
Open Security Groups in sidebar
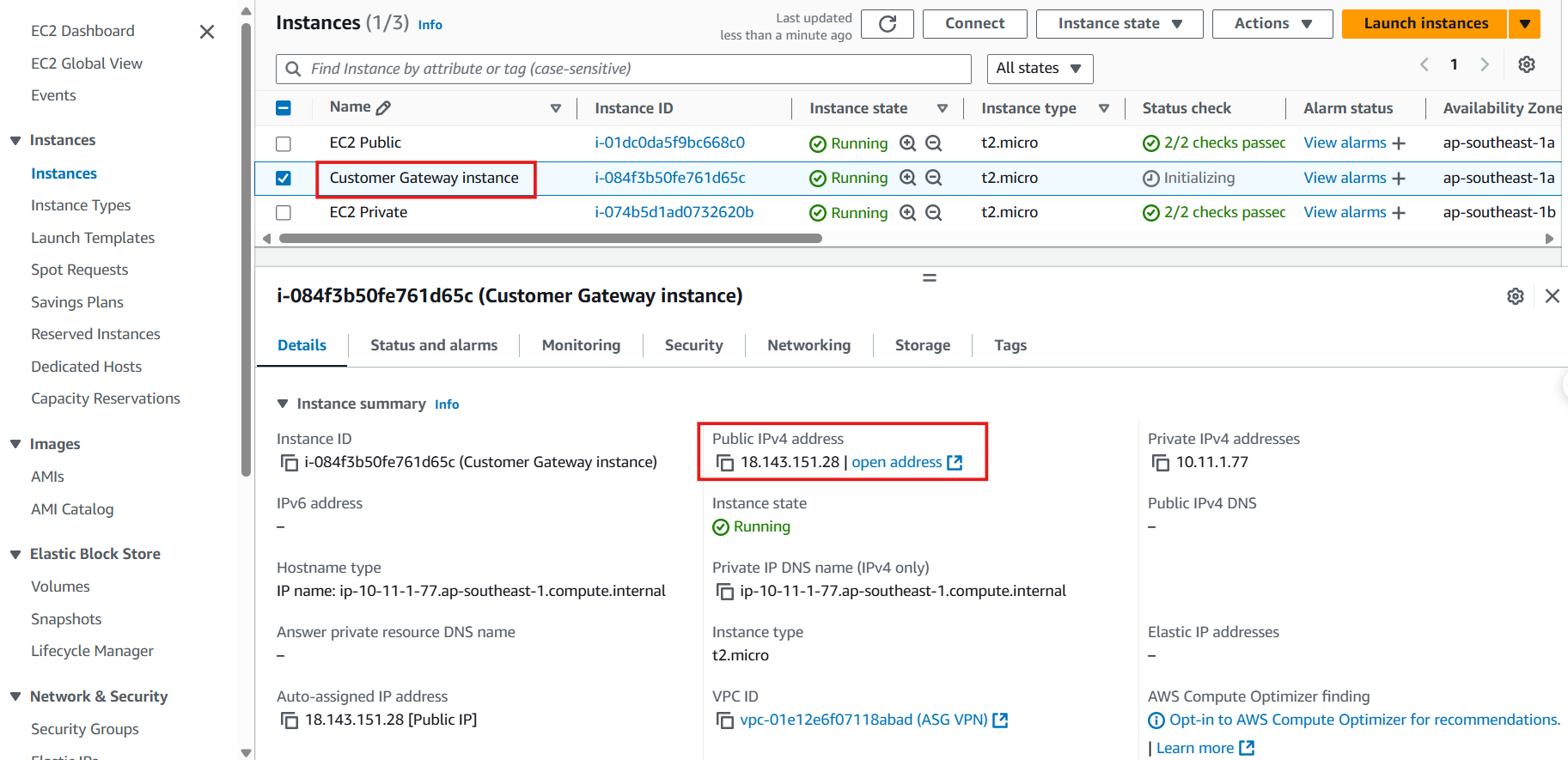85,729
